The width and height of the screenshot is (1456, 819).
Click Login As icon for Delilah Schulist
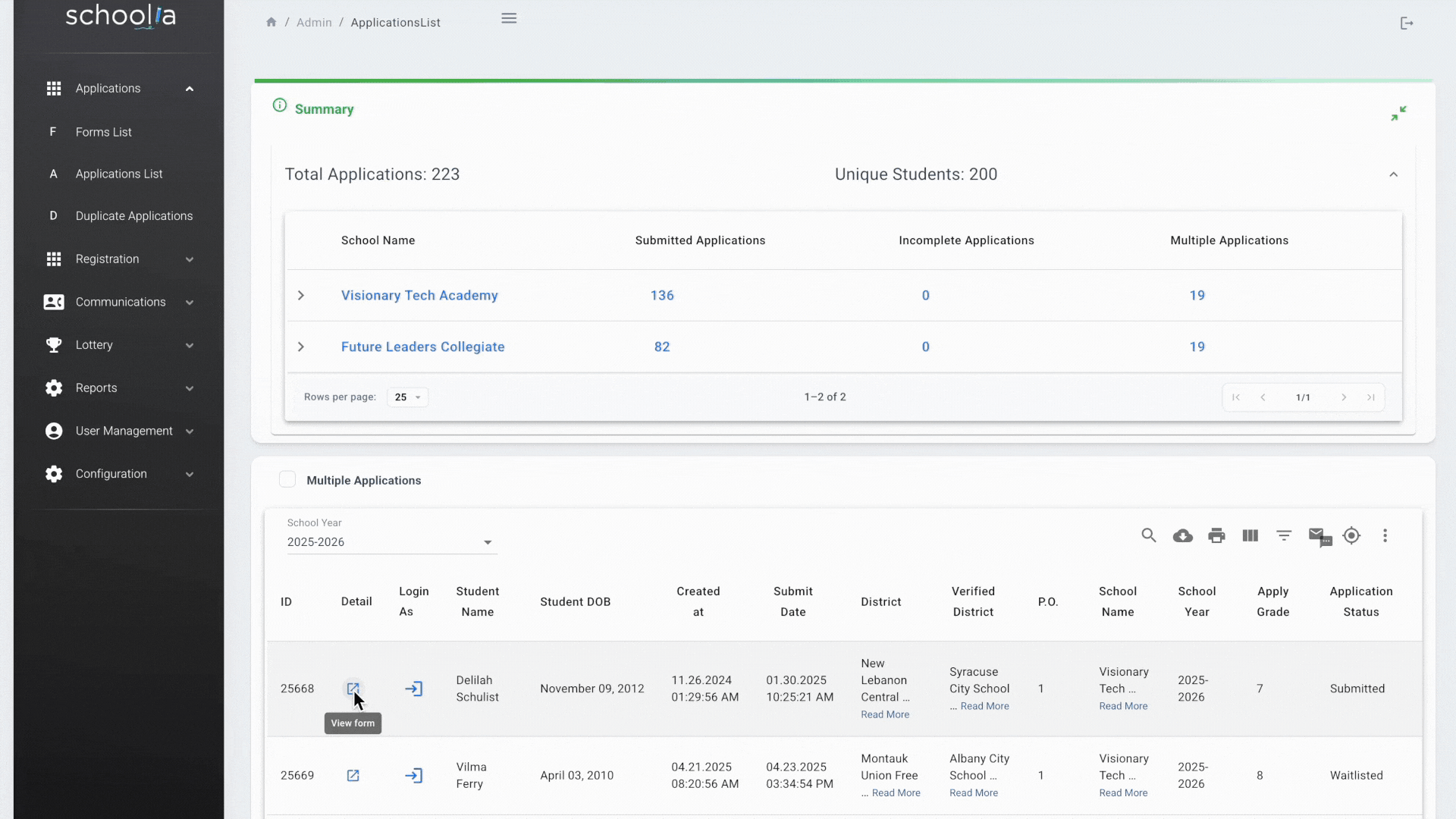point(413,689)
